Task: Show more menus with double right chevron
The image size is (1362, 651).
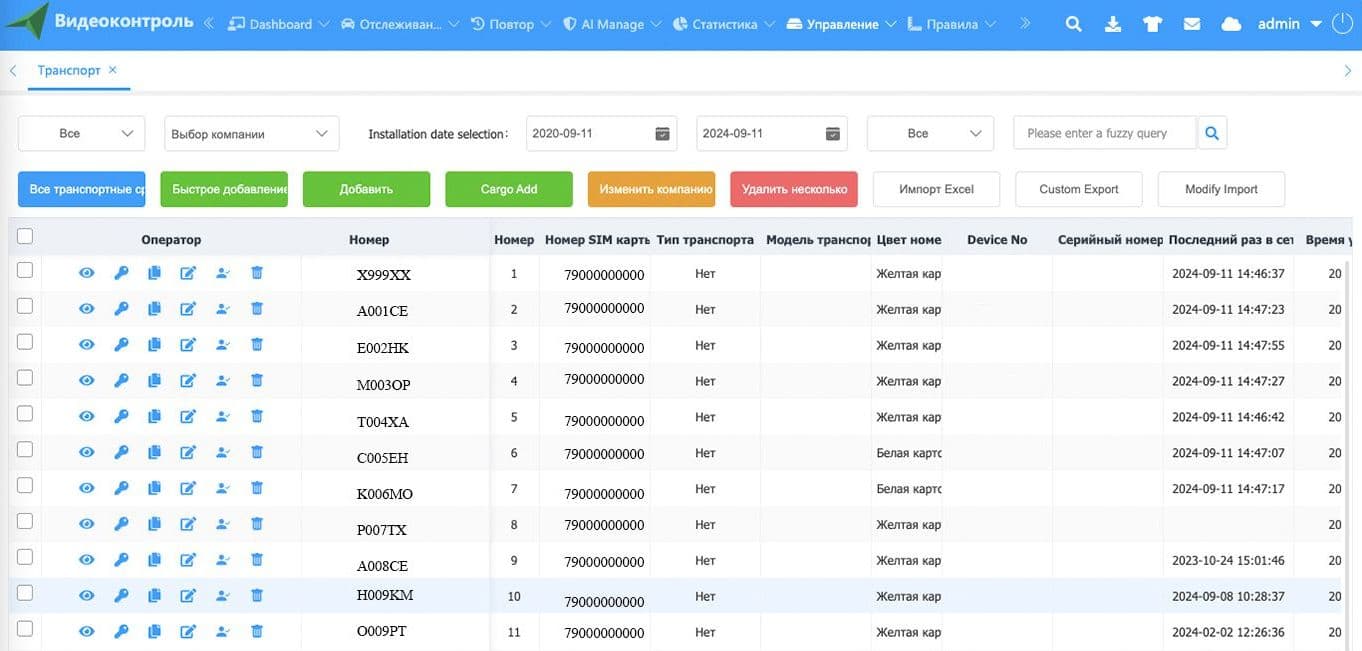Action: pos(1025,24)
